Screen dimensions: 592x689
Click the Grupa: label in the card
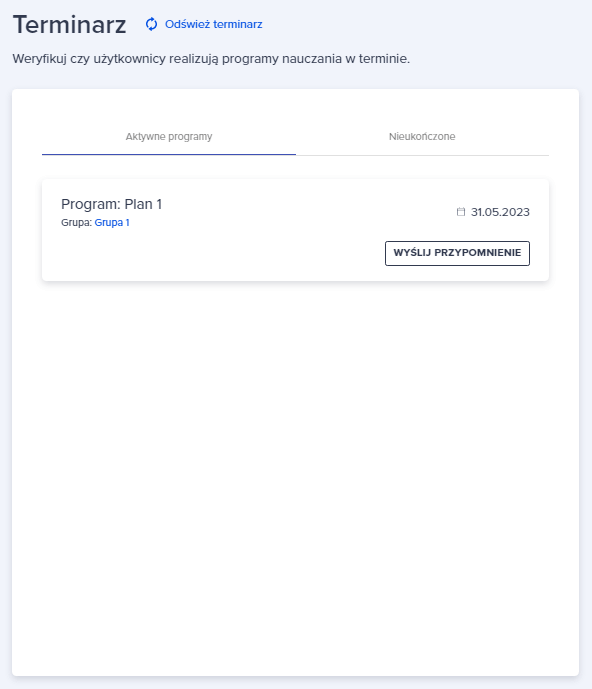76,223
